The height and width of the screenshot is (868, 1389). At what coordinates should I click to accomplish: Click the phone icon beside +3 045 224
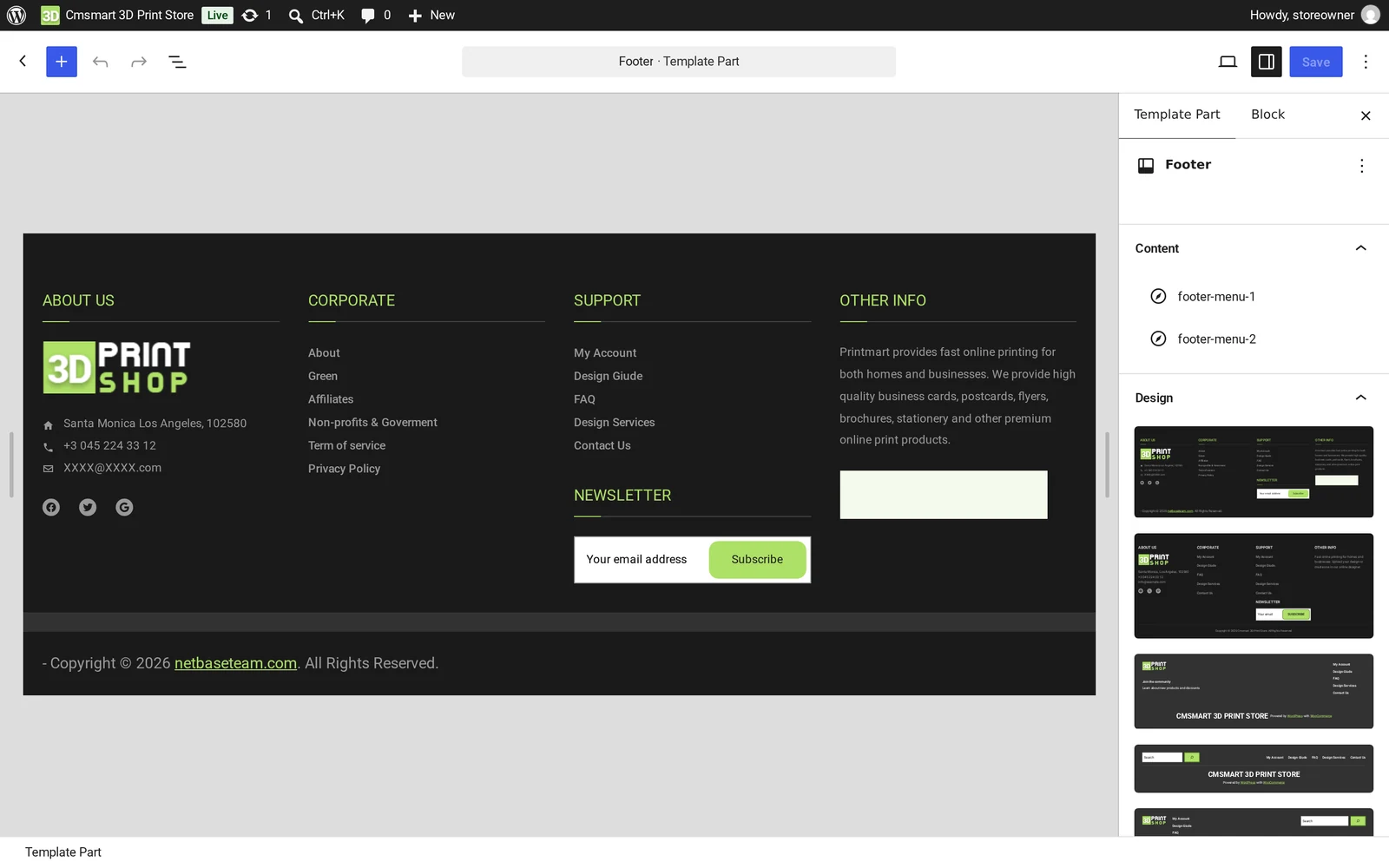point(49,447)
